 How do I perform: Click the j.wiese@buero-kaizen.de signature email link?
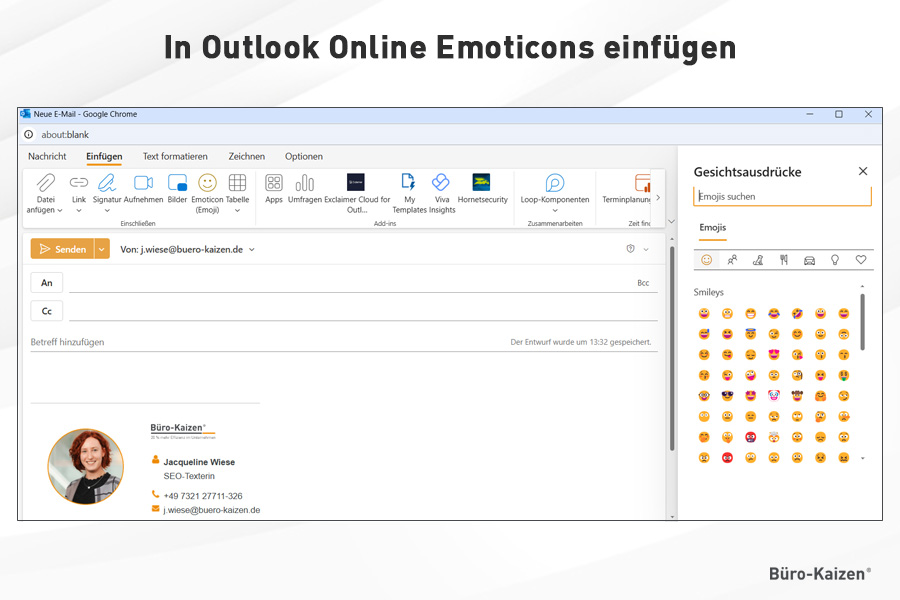[x=212, y=510]
